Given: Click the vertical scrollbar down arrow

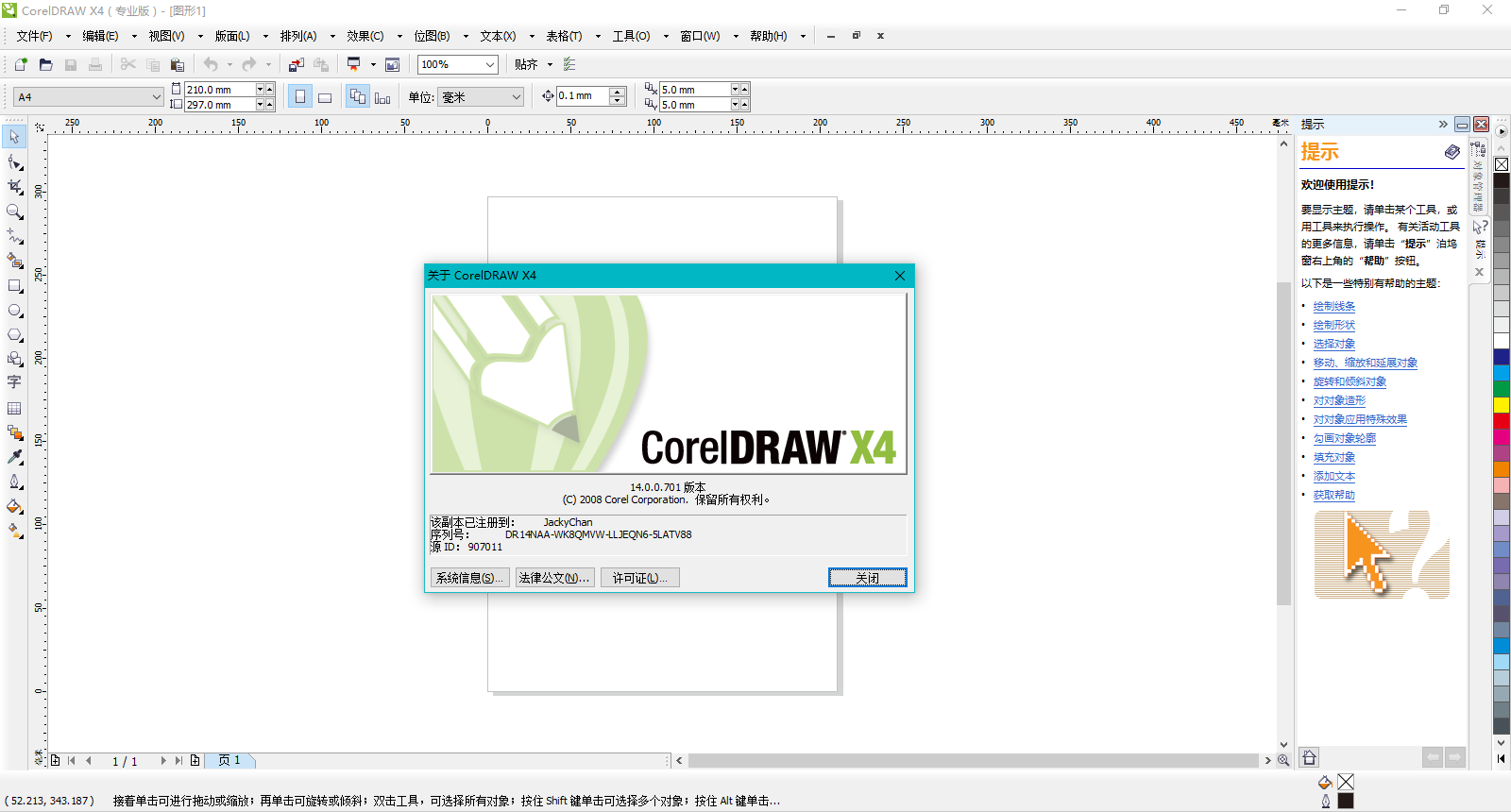Looking at the screenshot, I should coord(1283,745).
